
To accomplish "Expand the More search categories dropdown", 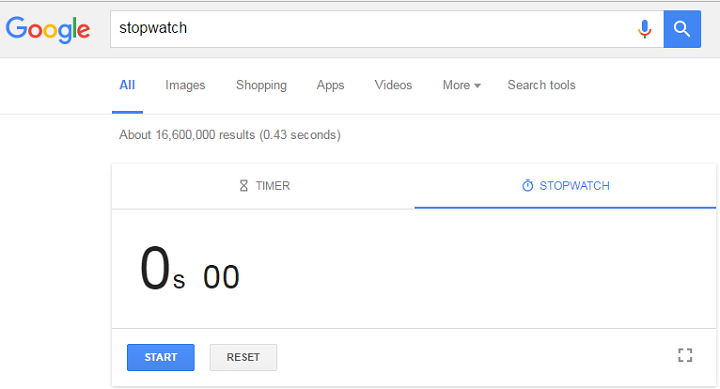I will 461,85.
